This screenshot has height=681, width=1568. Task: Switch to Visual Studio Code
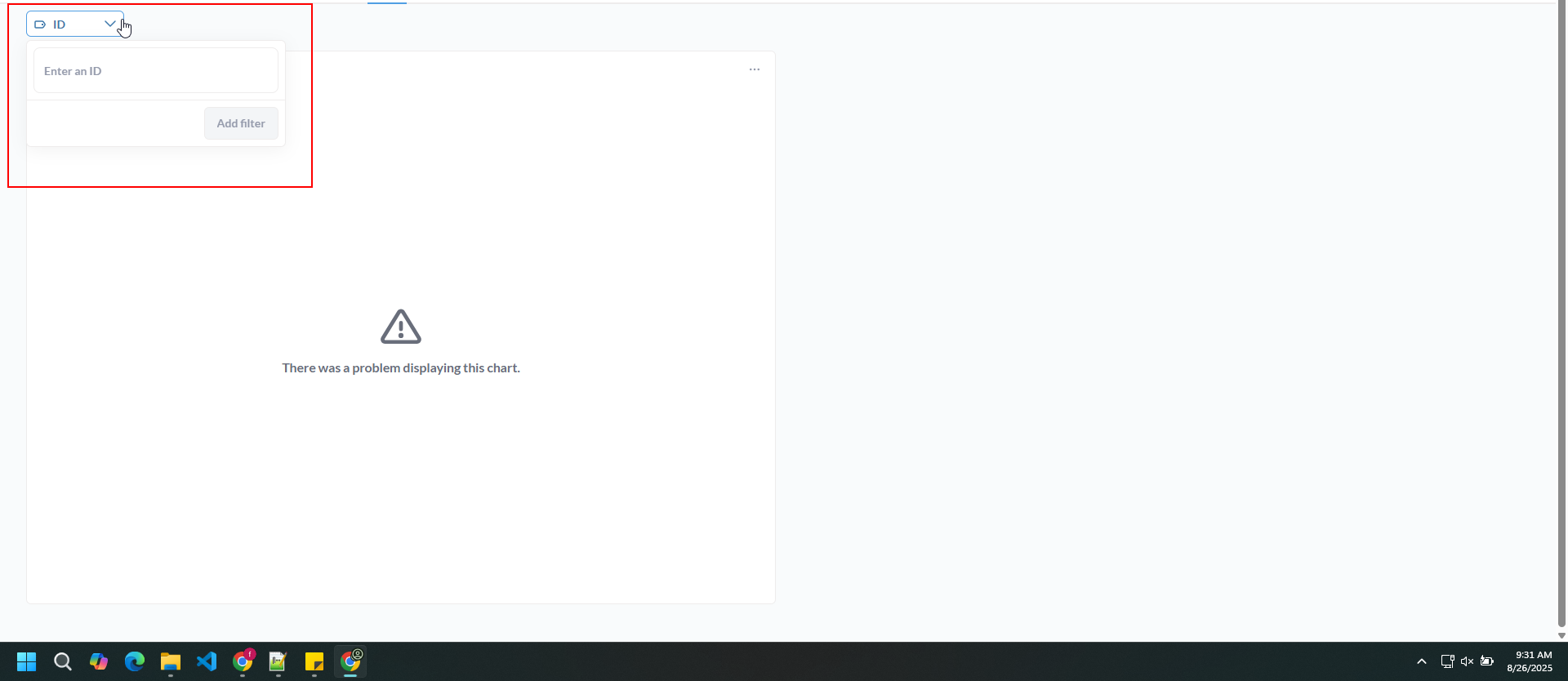[207, 661]
